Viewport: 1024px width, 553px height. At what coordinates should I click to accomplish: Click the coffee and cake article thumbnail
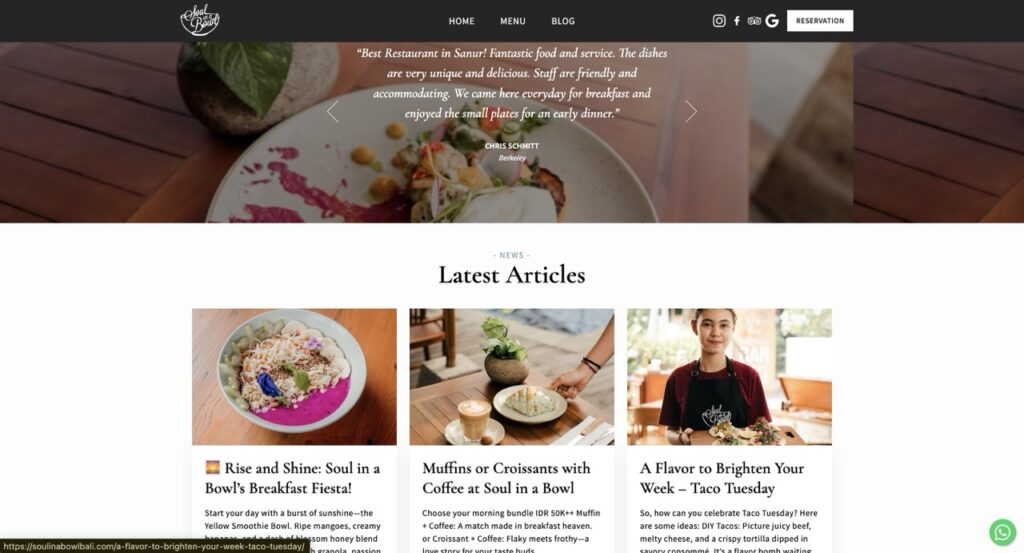[x=511, y=377]
